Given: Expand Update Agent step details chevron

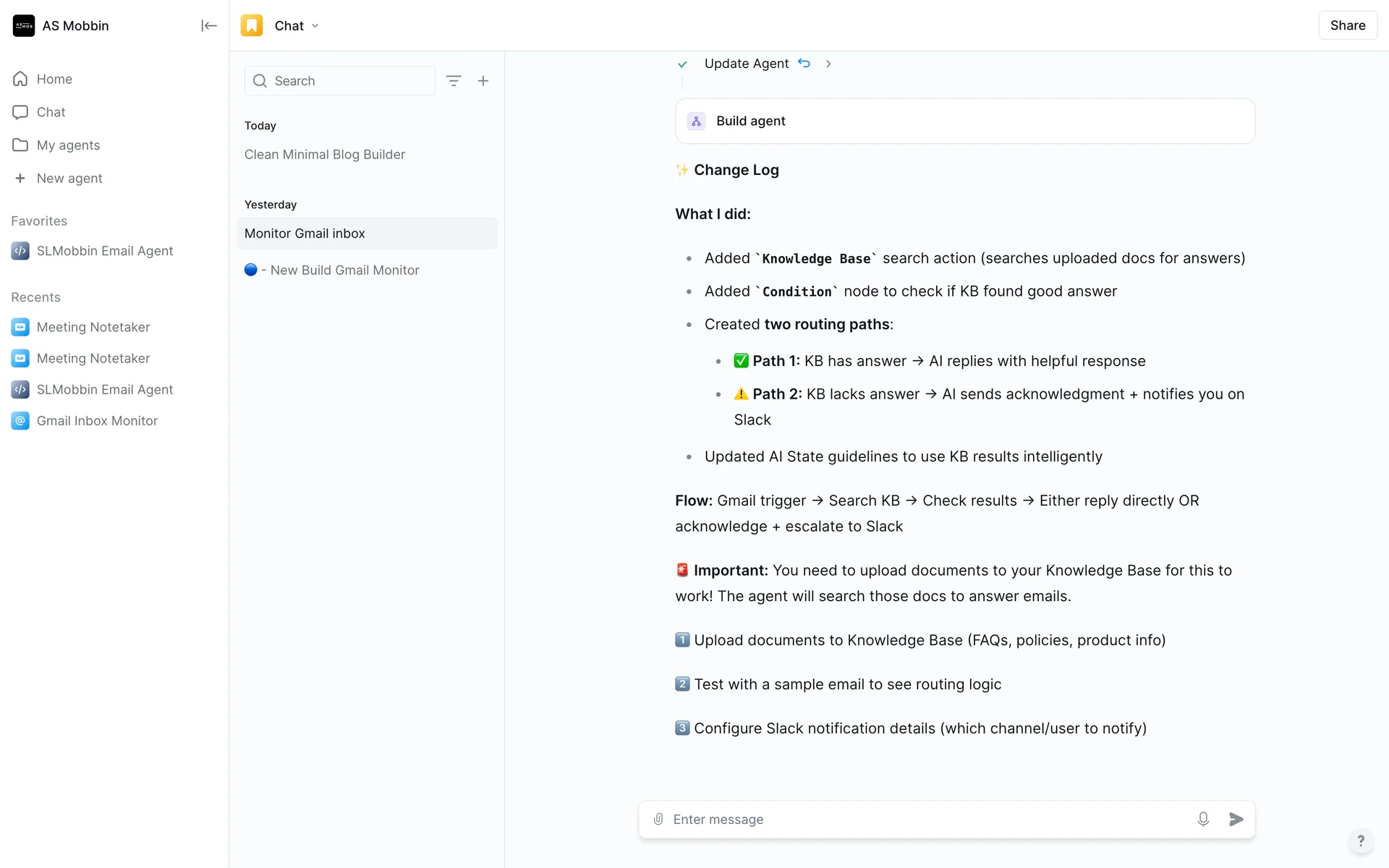Looking at the screenshot, I should [x=828, y=64].
